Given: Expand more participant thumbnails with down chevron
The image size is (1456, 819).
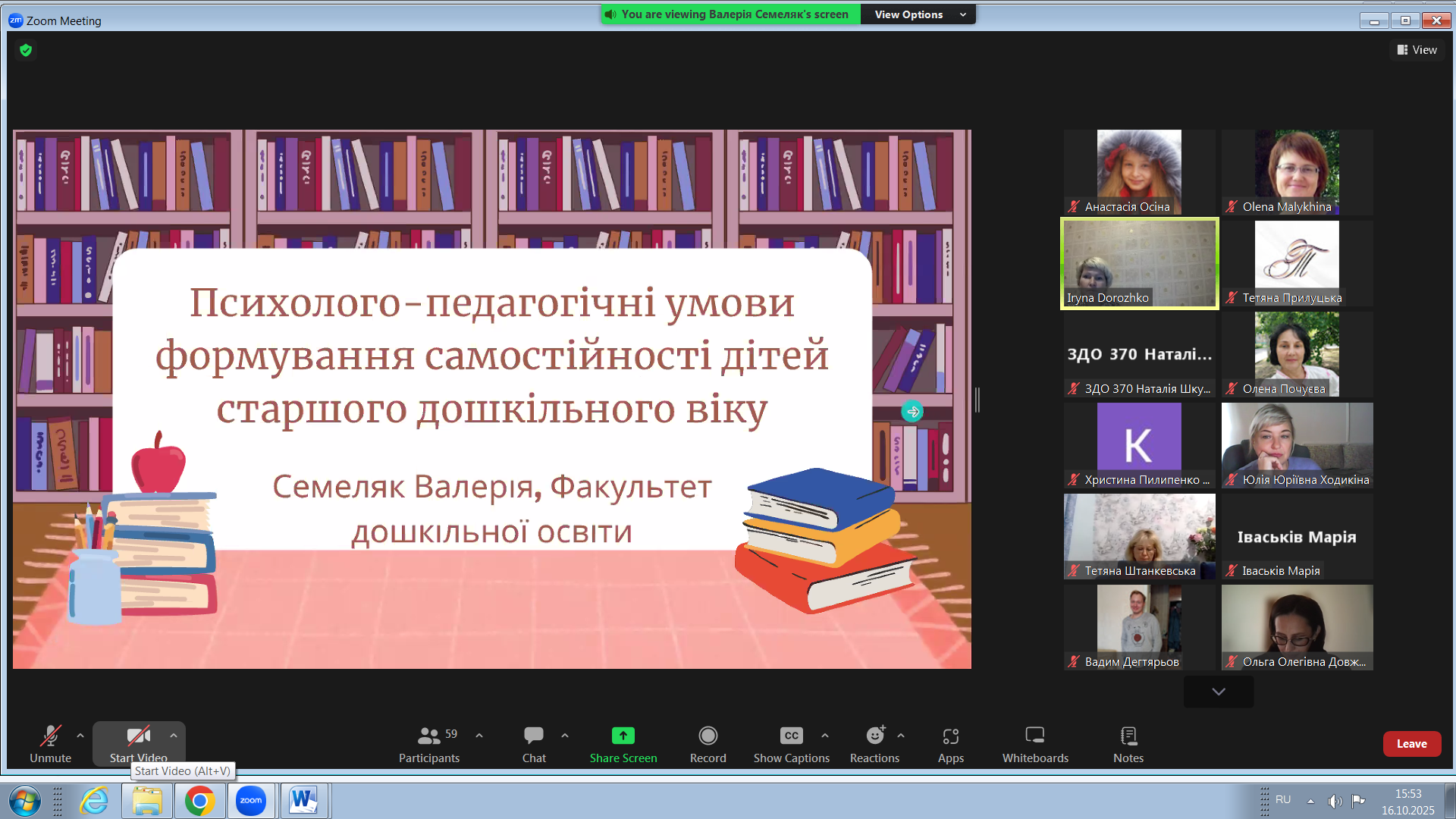Looking at the screenshot, I should coord(1219,692).
